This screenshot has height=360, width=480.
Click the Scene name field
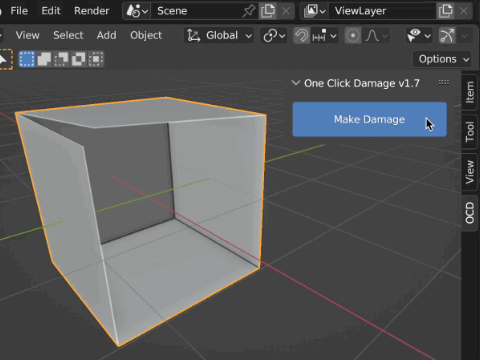(197, 11)
